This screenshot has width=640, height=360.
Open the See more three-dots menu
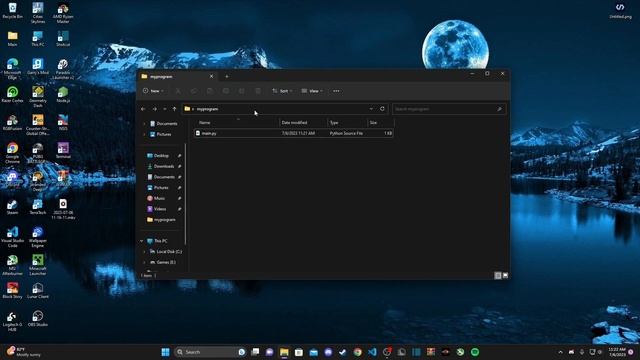(336, 91)
